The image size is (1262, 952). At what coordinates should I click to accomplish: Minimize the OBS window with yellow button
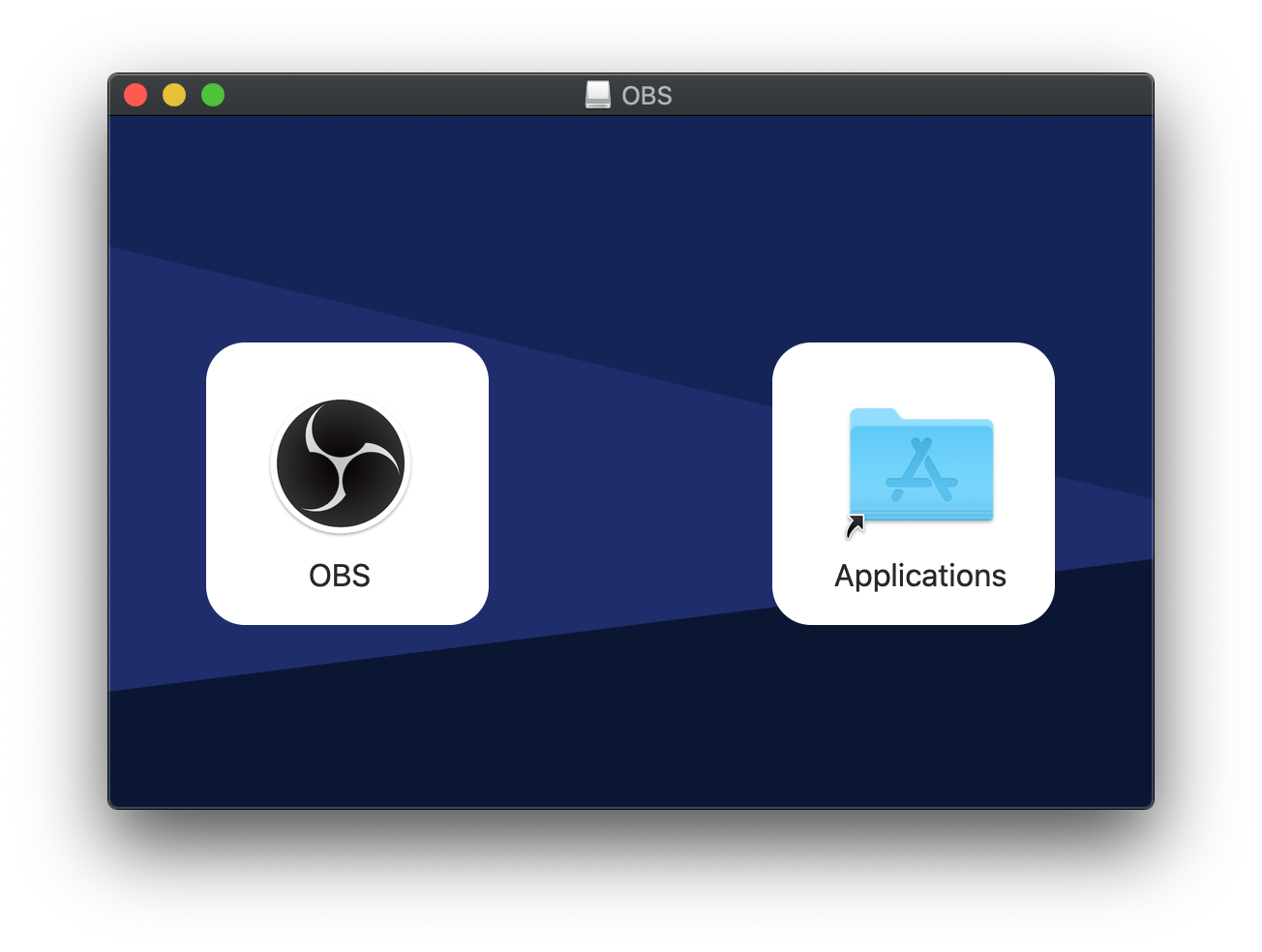click(x=174, y=95)
